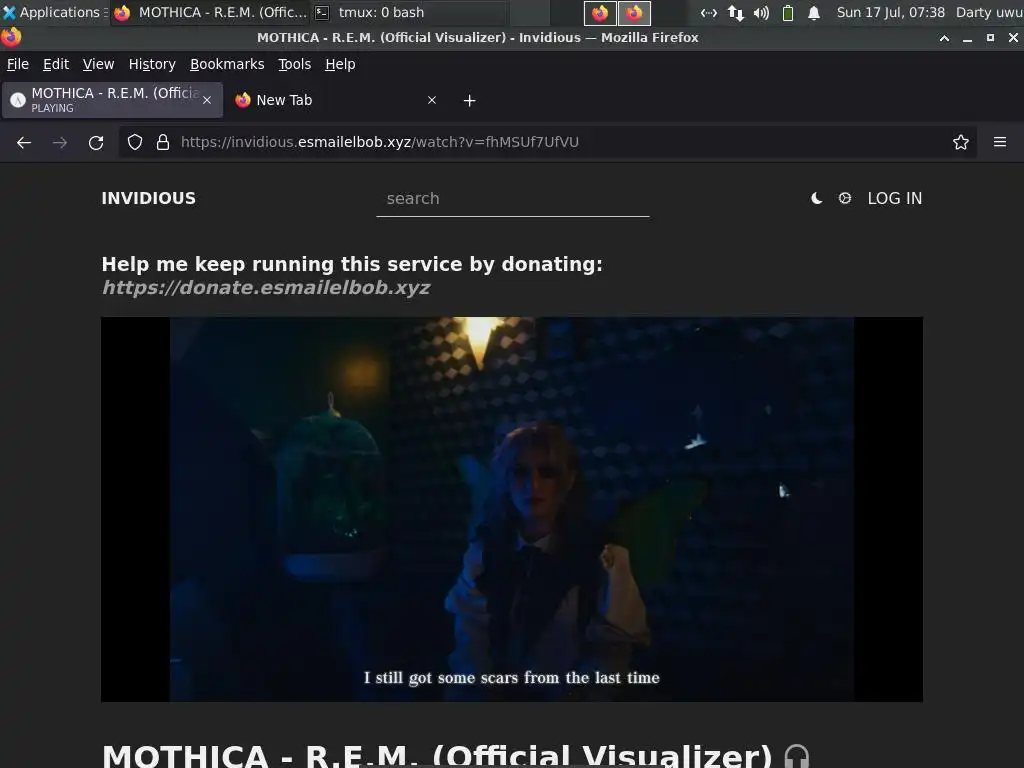Viewport: 1024px width, 768px height.
Task: Click the video title heading
Action: 437,756
